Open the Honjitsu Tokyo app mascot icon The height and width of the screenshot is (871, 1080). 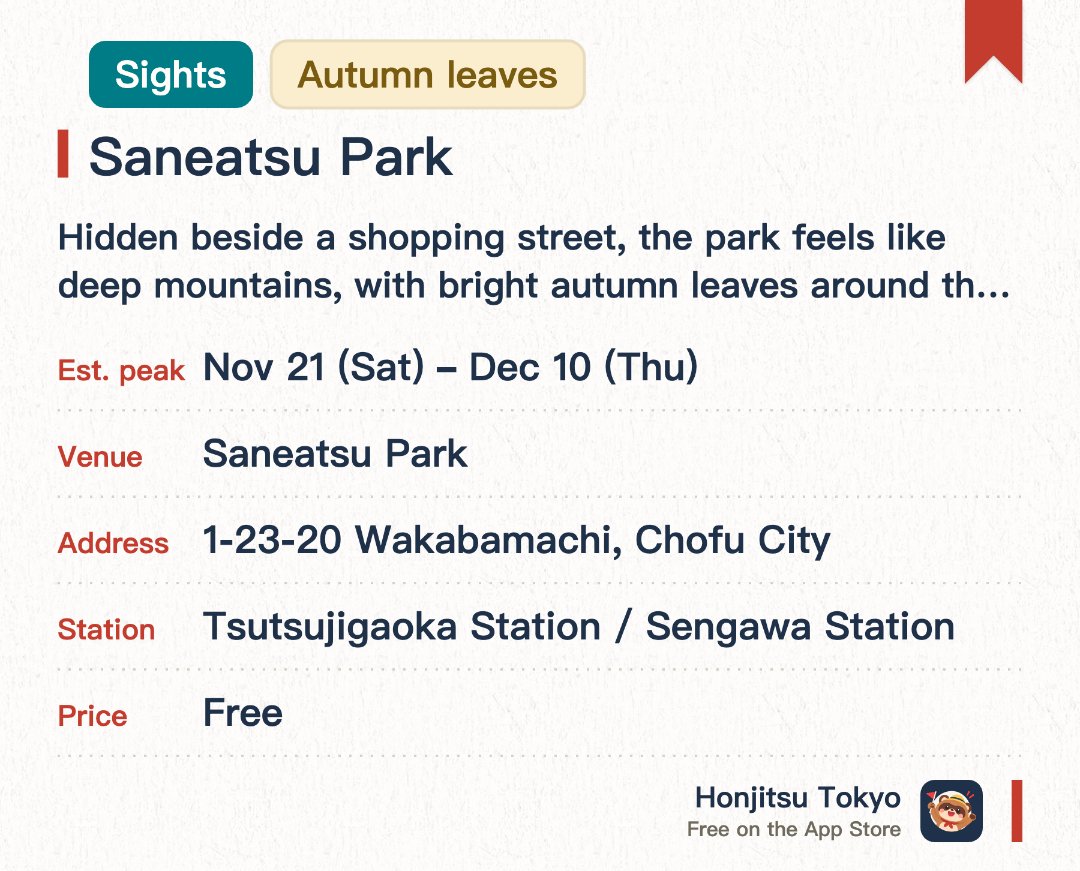(951, 811)
